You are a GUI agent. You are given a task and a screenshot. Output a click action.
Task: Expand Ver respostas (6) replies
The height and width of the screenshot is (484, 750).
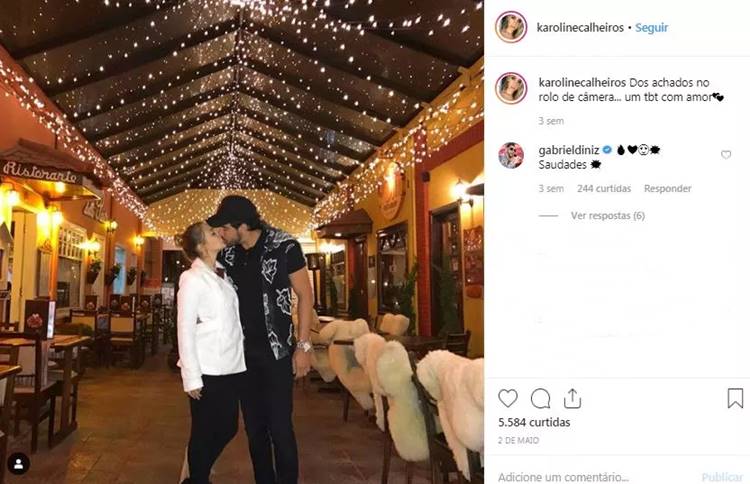click(x=607, y=216)
